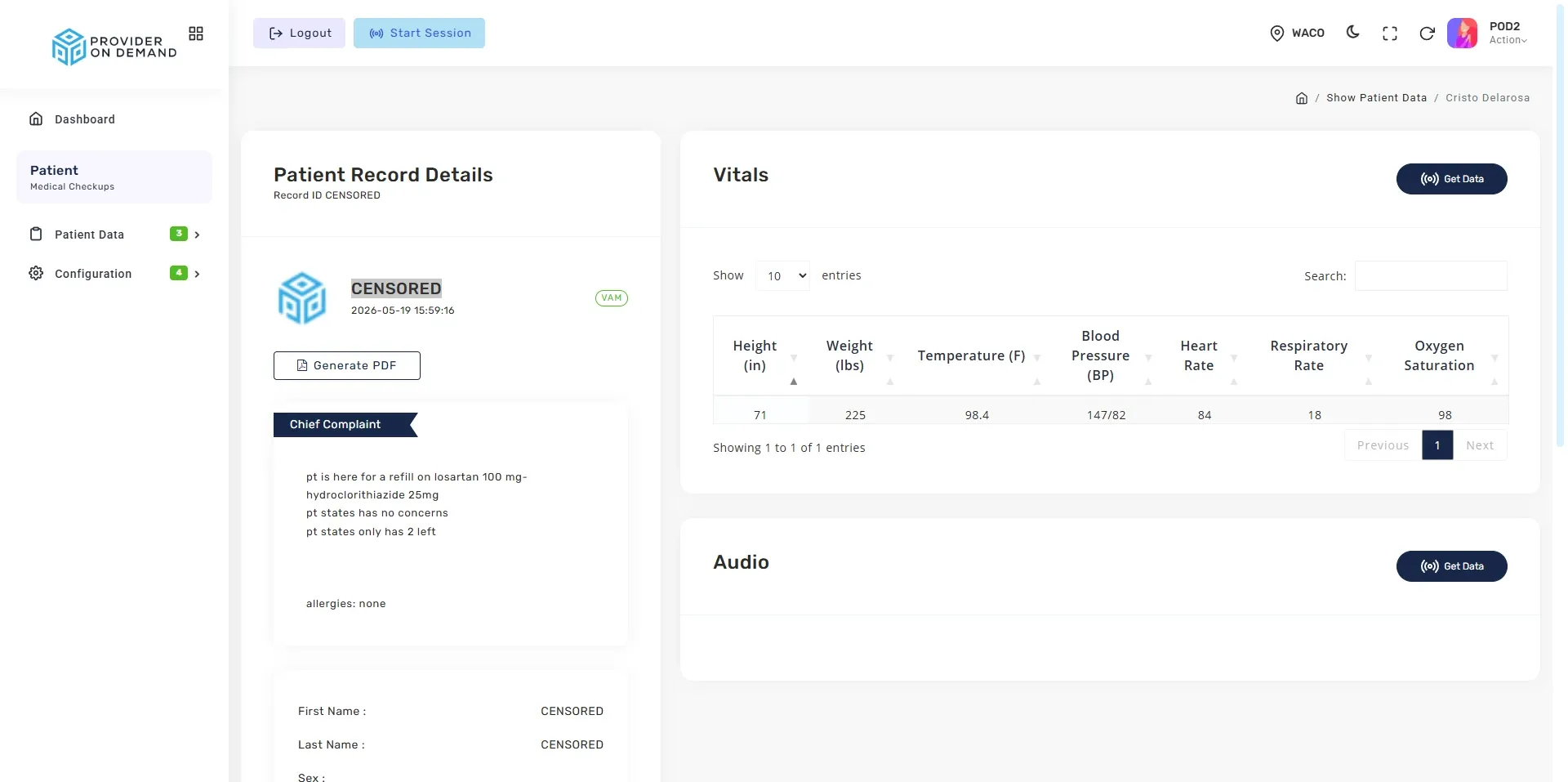Click the Configuration gear icon

tap(36, 274)
